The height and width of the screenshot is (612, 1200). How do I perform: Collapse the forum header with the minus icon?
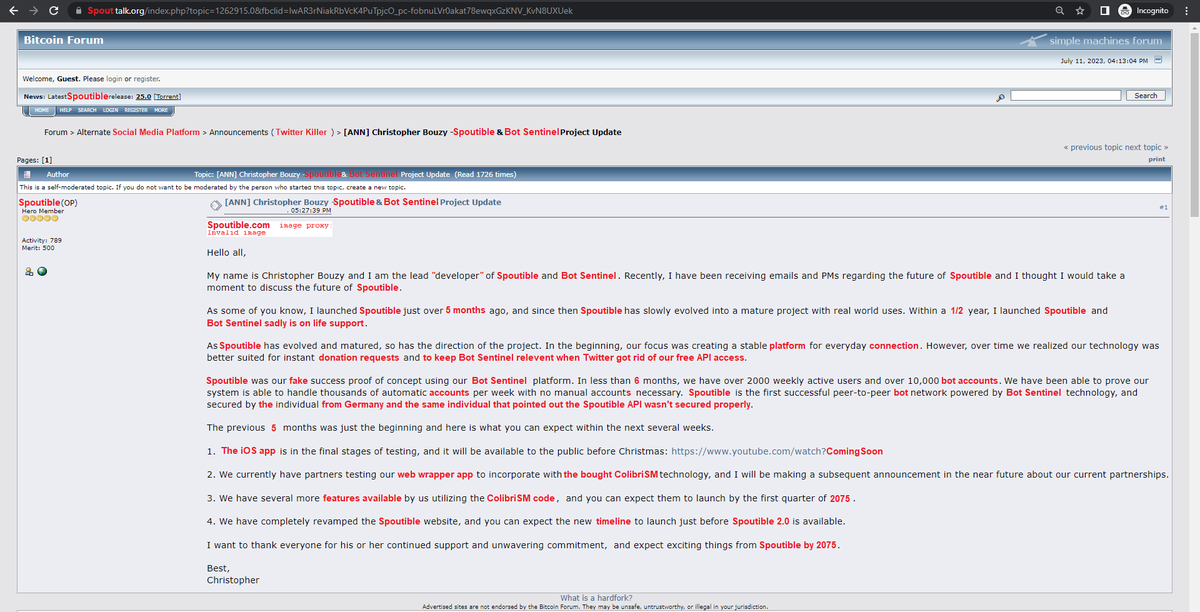click(1158, 60)
